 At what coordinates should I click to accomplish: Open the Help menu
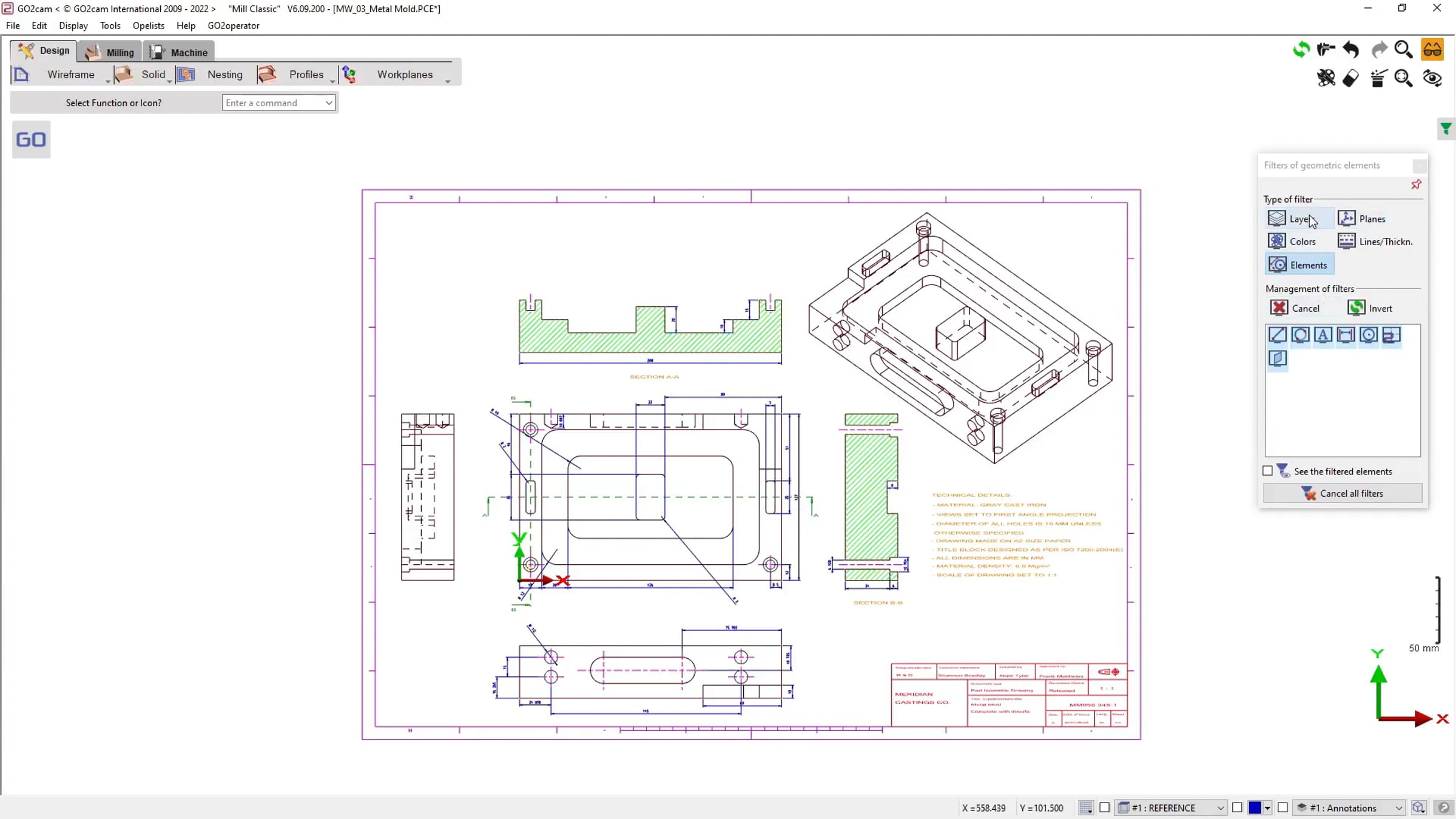point(186,25)
